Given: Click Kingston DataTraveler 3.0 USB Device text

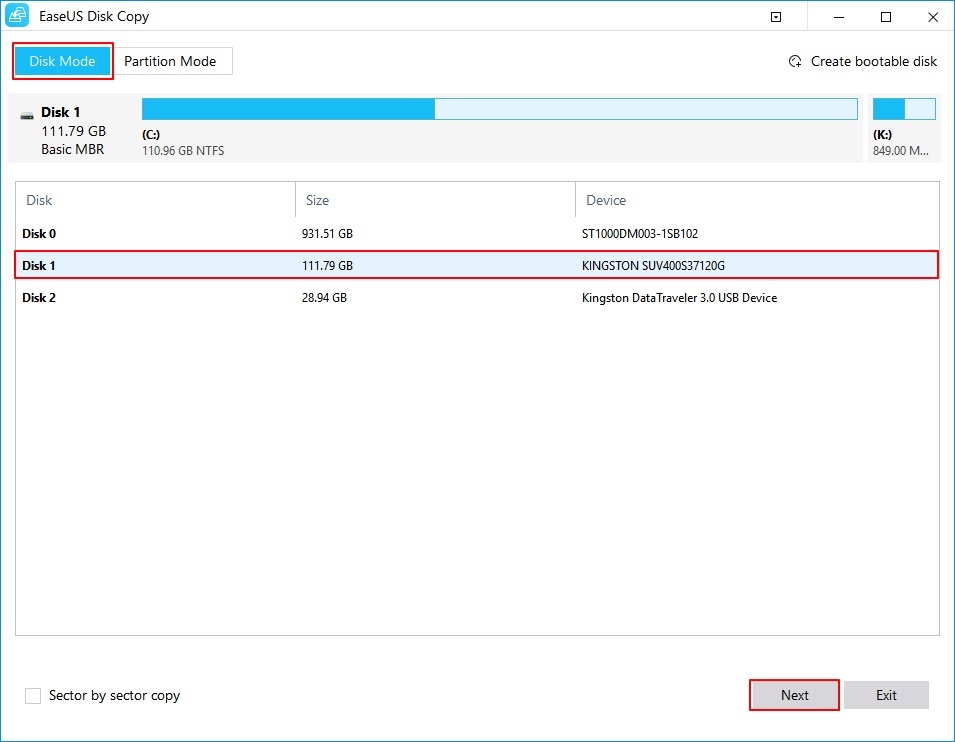Looking at the screenshot, I should point(679,298).
